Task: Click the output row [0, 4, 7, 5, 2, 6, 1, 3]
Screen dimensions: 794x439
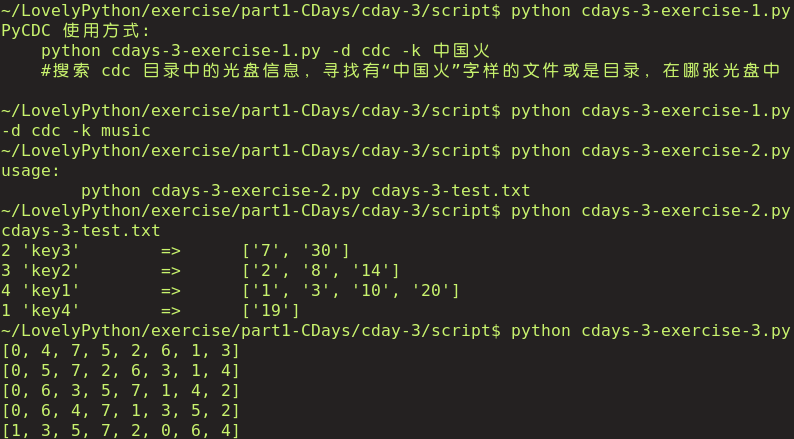Action: 120,351
